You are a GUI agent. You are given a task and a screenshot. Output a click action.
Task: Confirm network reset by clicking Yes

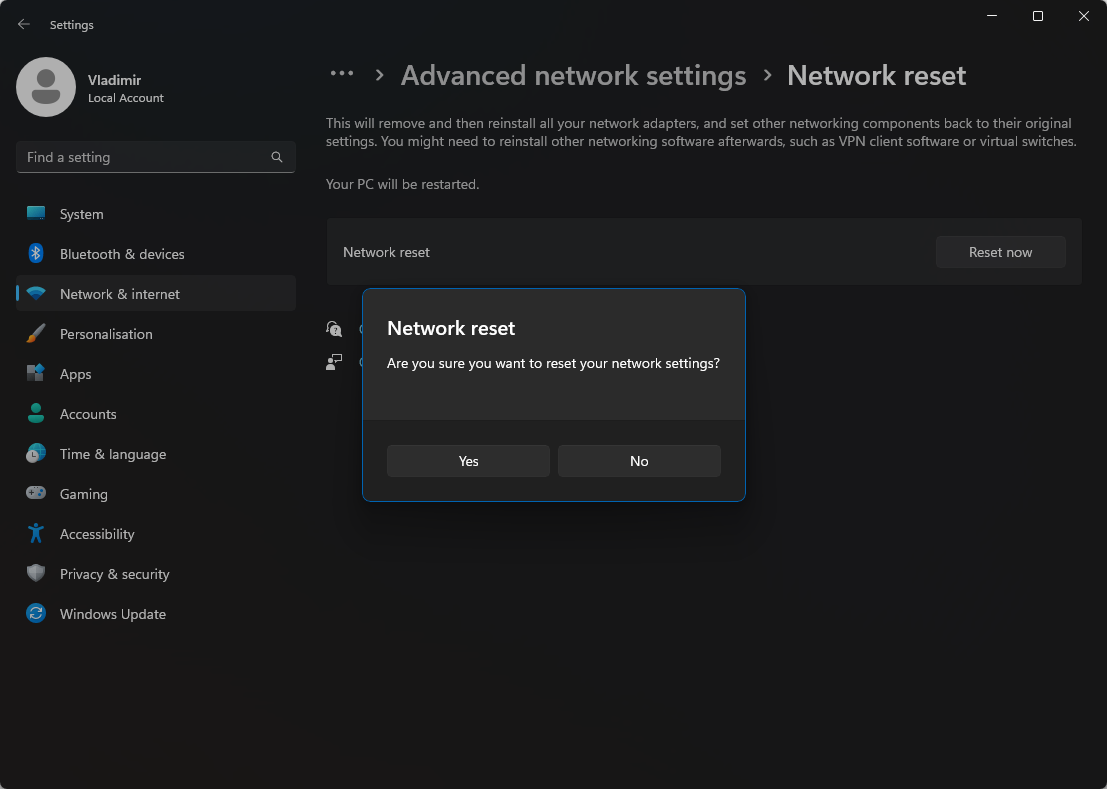click(468, 461)
